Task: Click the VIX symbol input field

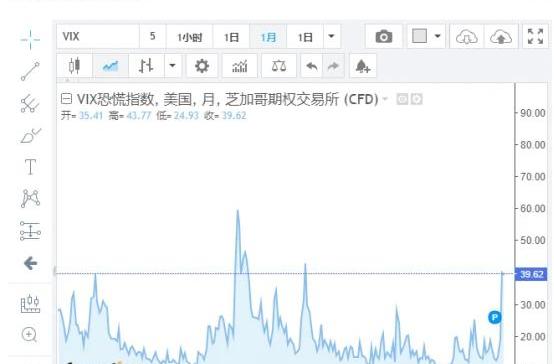Action: (x=98, y=36)
